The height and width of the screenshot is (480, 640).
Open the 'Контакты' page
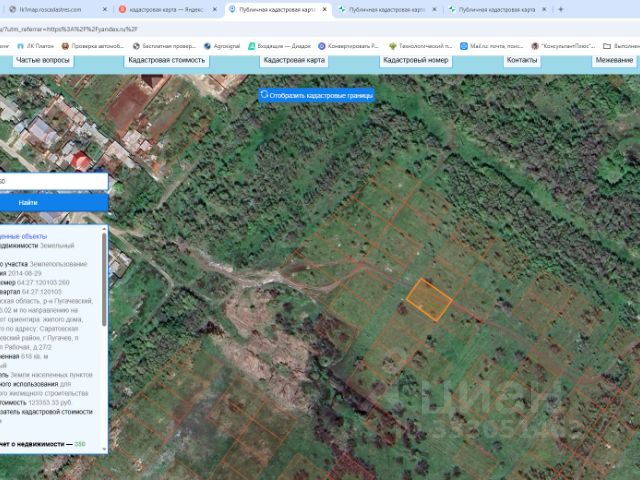522,60
